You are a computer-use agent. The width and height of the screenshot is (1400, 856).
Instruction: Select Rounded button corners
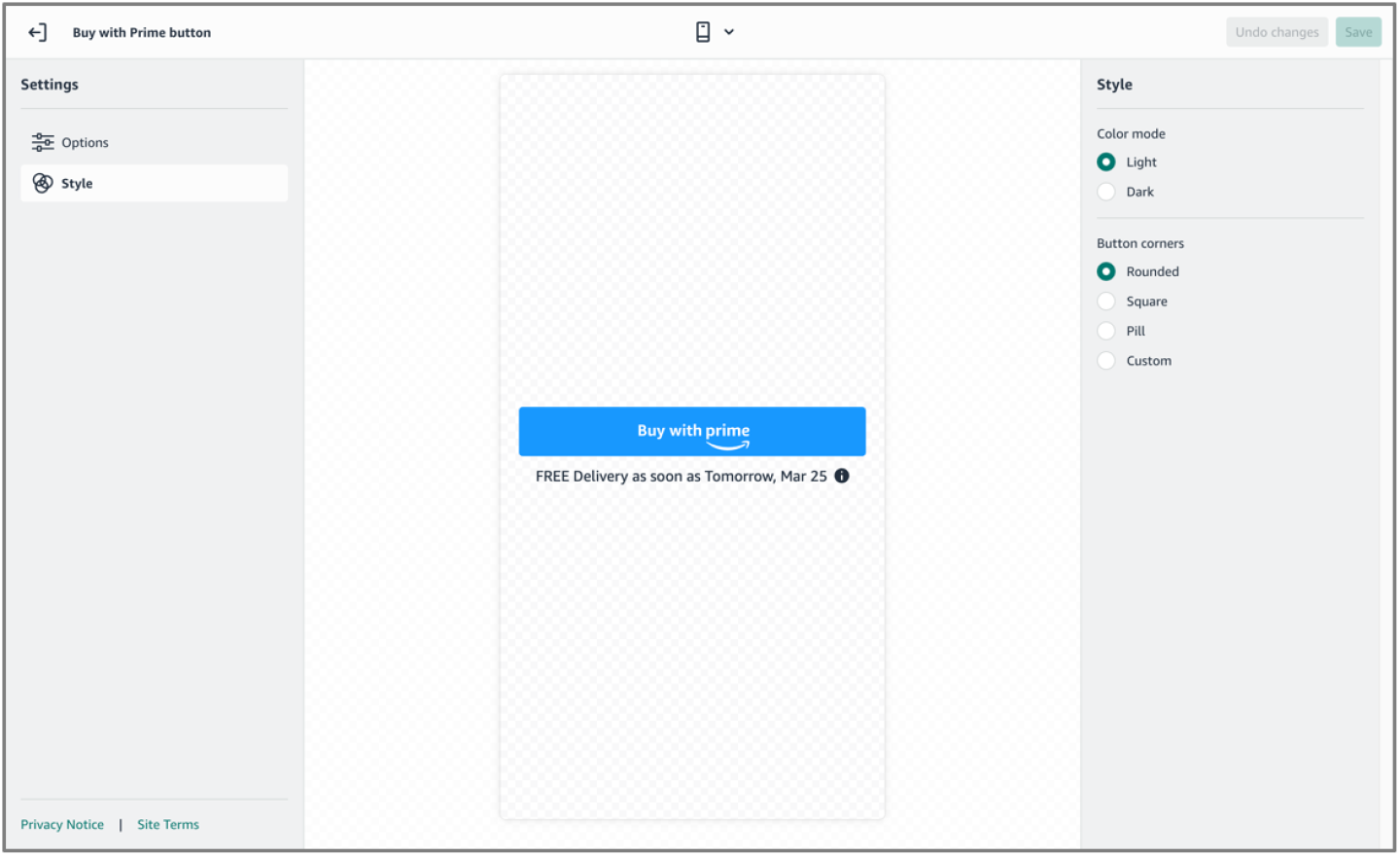(1105, 271)
